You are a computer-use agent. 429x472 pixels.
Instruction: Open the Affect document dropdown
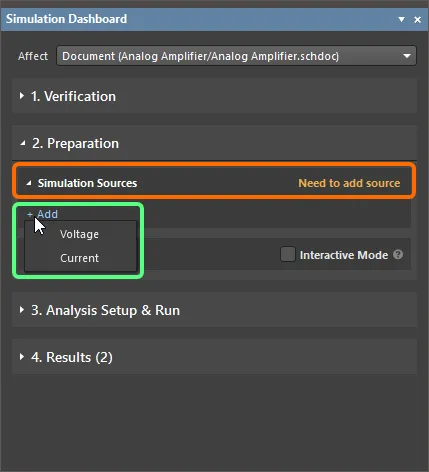(x=236, y=56)
